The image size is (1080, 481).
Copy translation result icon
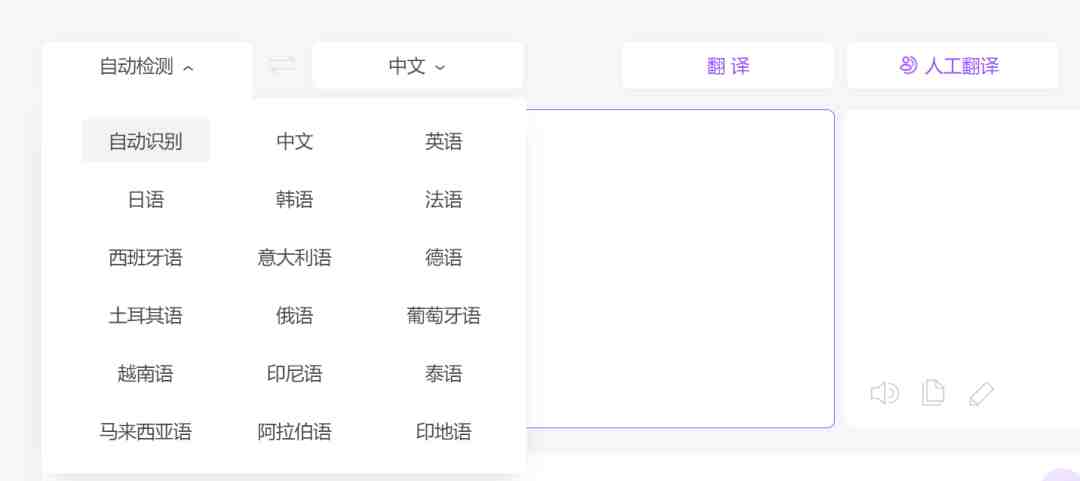point(933,393)
